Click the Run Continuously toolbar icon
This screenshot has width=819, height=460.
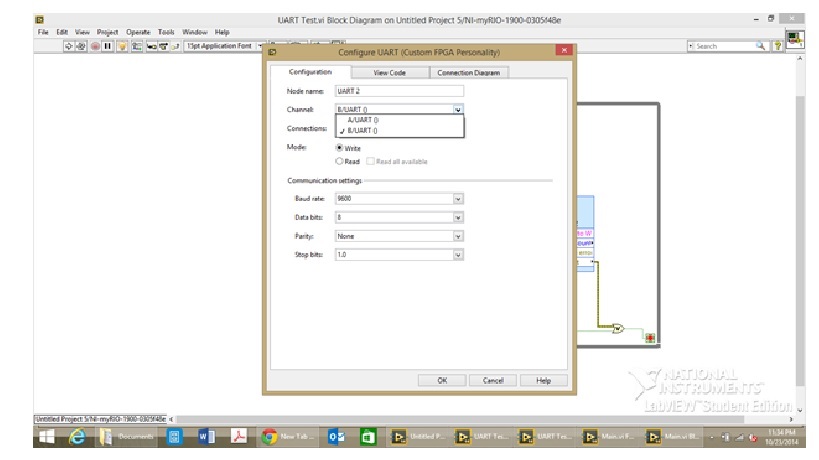pos(81,46)
